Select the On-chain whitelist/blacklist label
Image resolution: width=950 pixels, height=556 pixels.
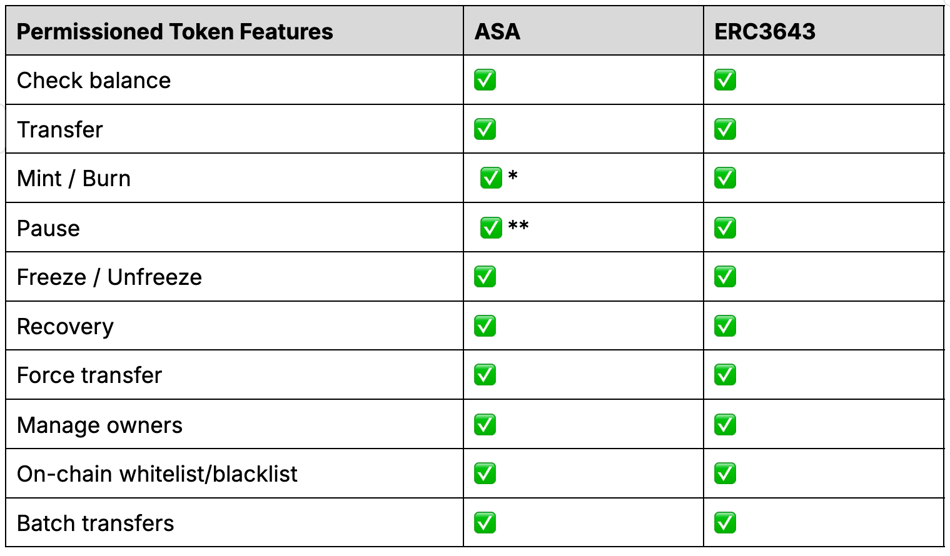pos(157,474)
